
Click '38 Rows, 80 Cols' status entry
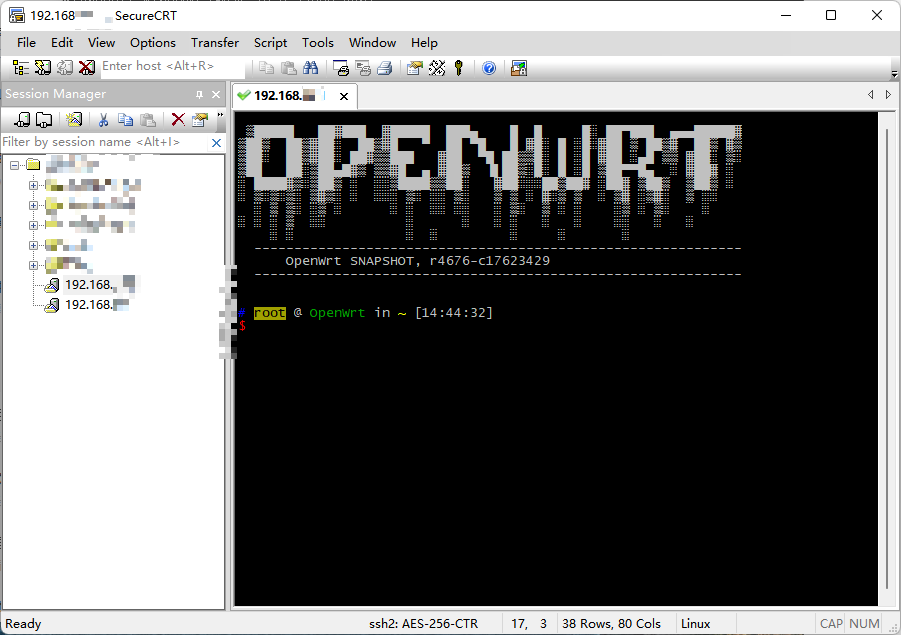click(611, 624)
